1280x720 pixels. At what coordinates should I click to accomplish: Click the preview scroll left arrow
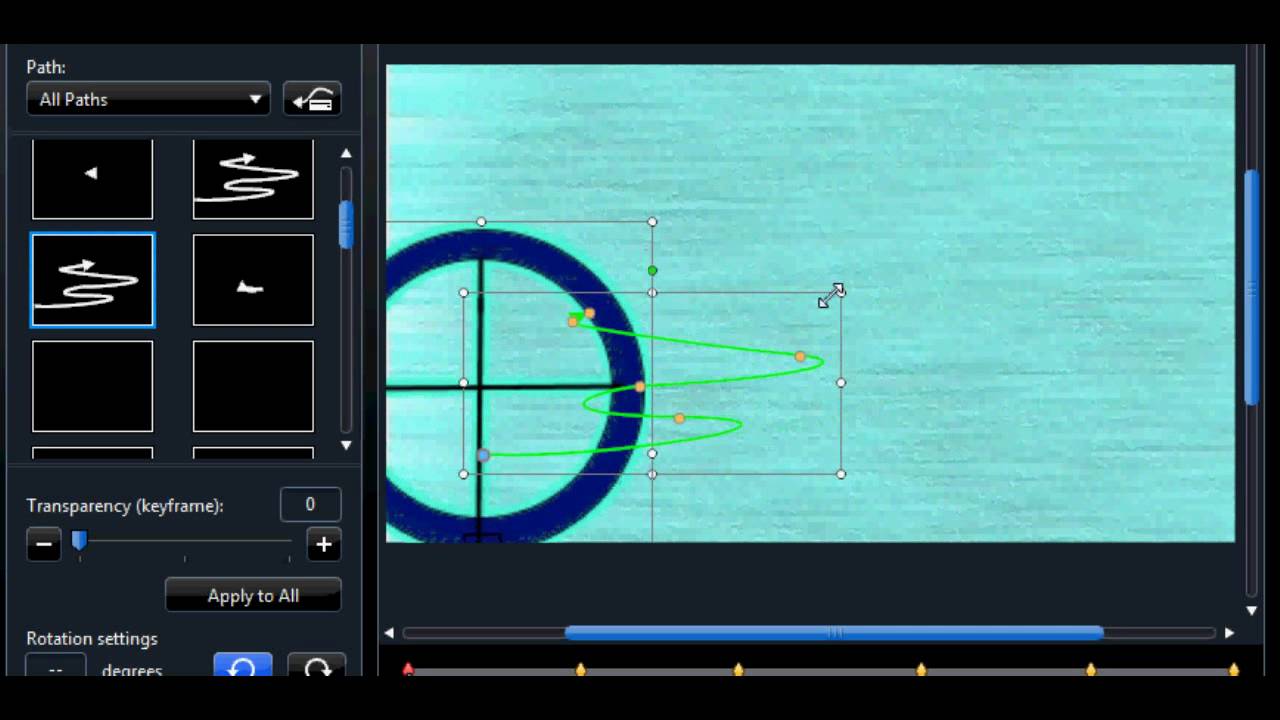(x=389, y=632)
